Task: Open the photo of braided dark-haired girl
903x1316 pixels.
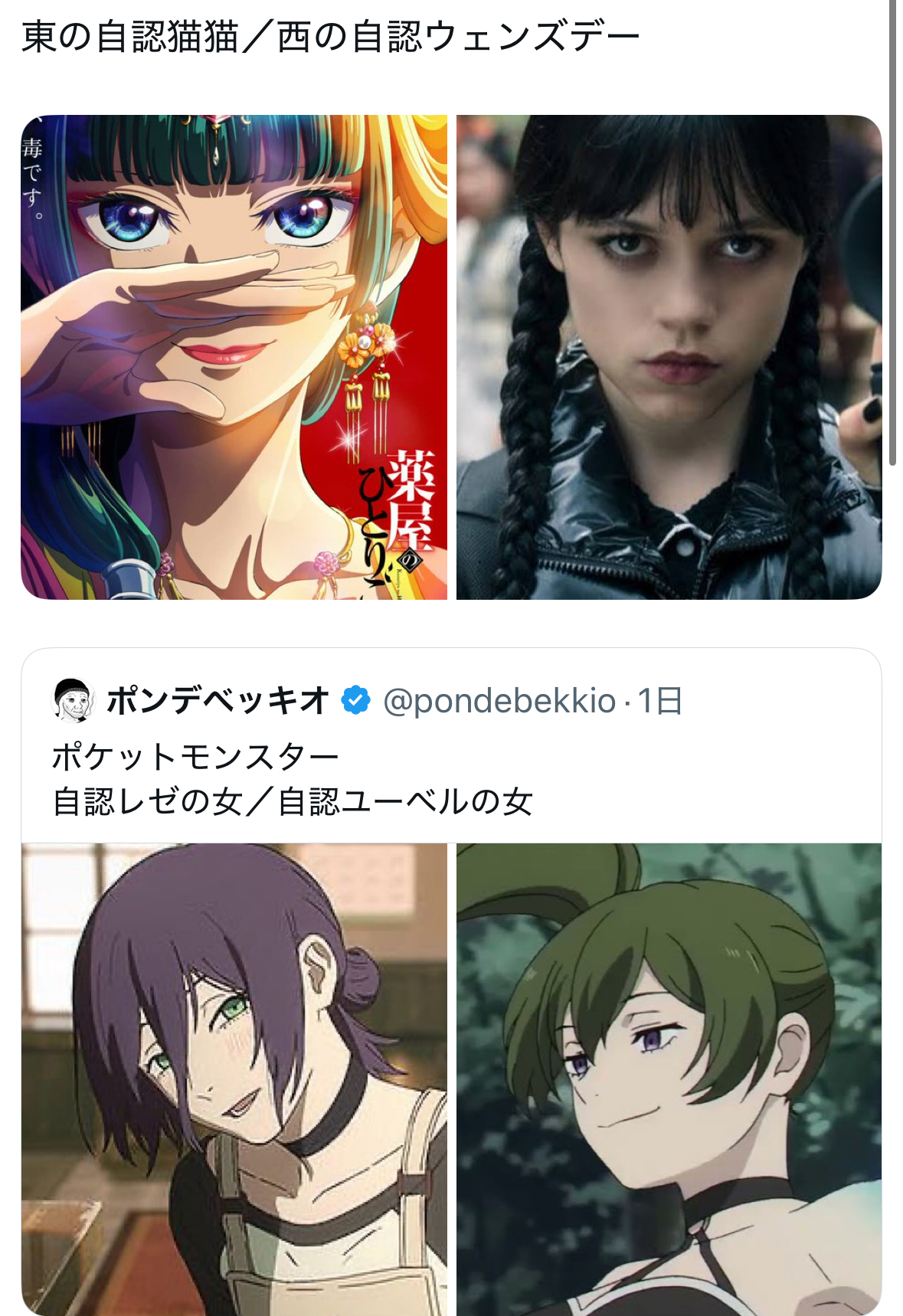Action: click(x=669, y=357)
